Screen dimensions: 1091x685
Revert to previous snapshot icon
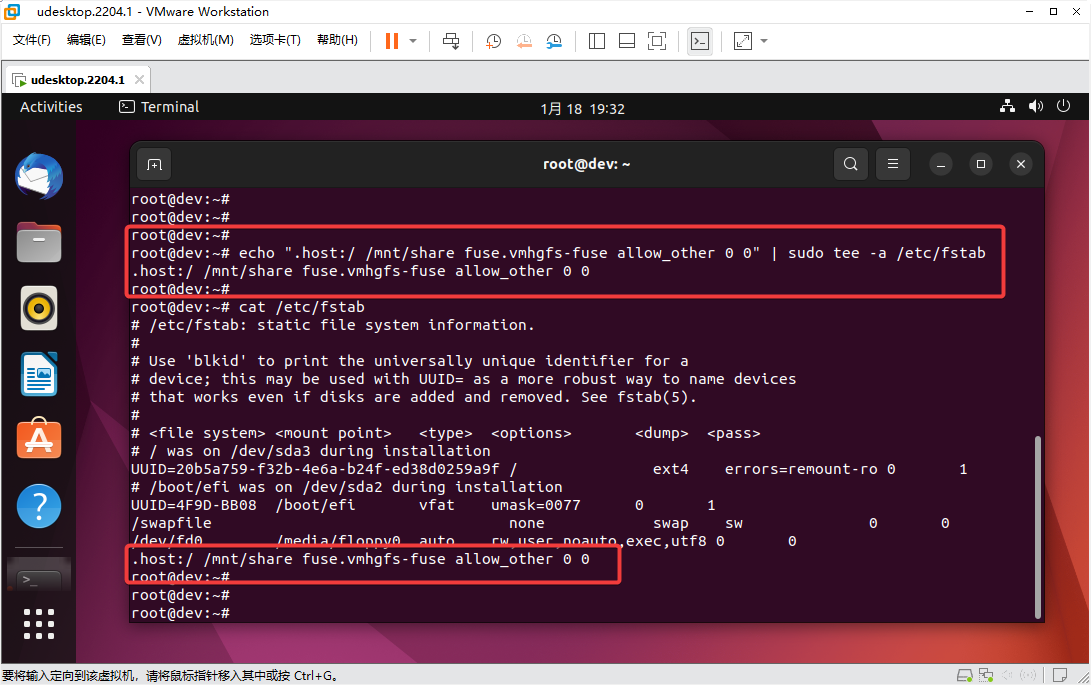point(524,41)
